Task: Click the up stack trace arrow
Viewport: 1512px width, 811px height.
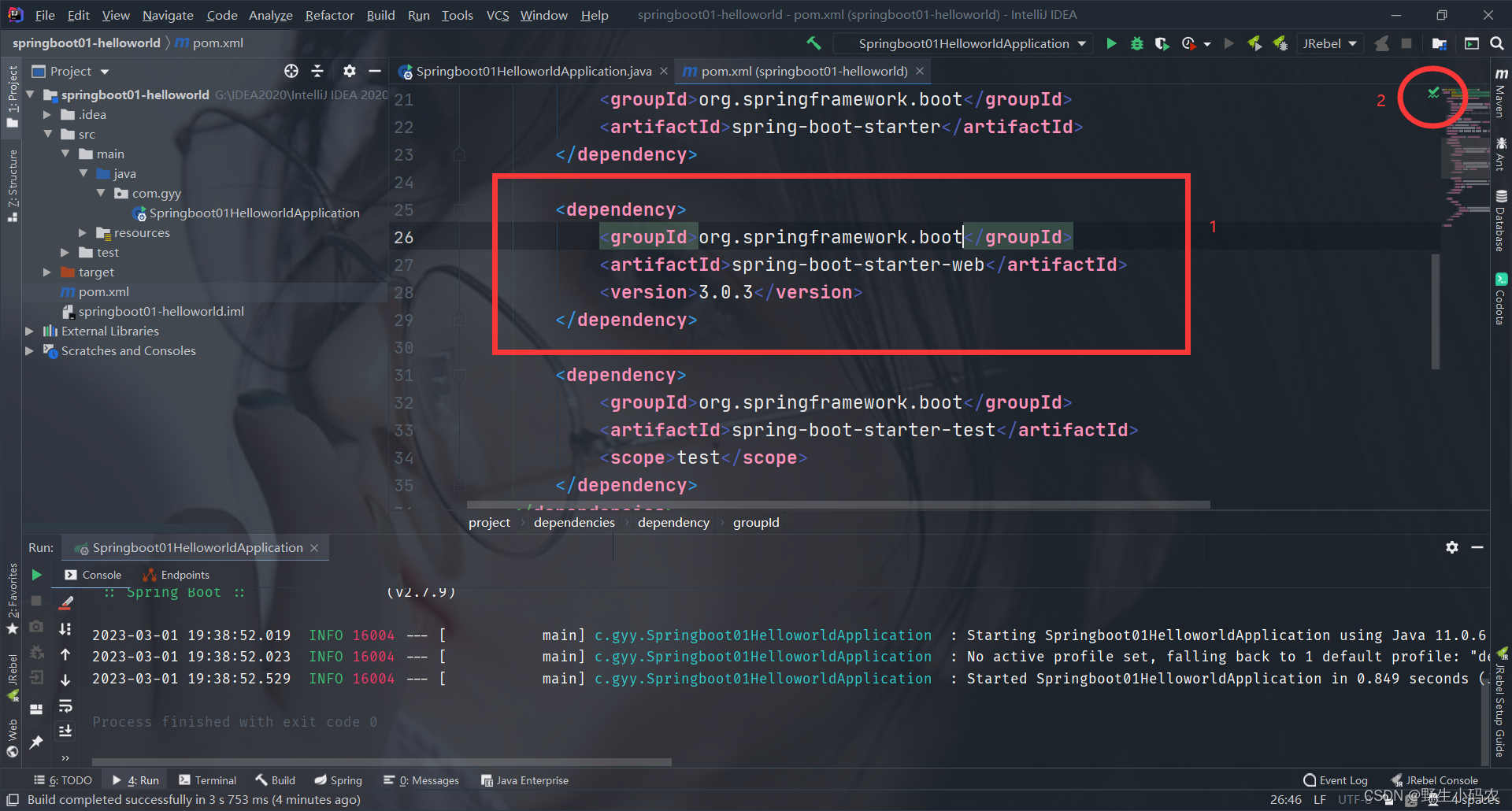Action: pos(65,654)
